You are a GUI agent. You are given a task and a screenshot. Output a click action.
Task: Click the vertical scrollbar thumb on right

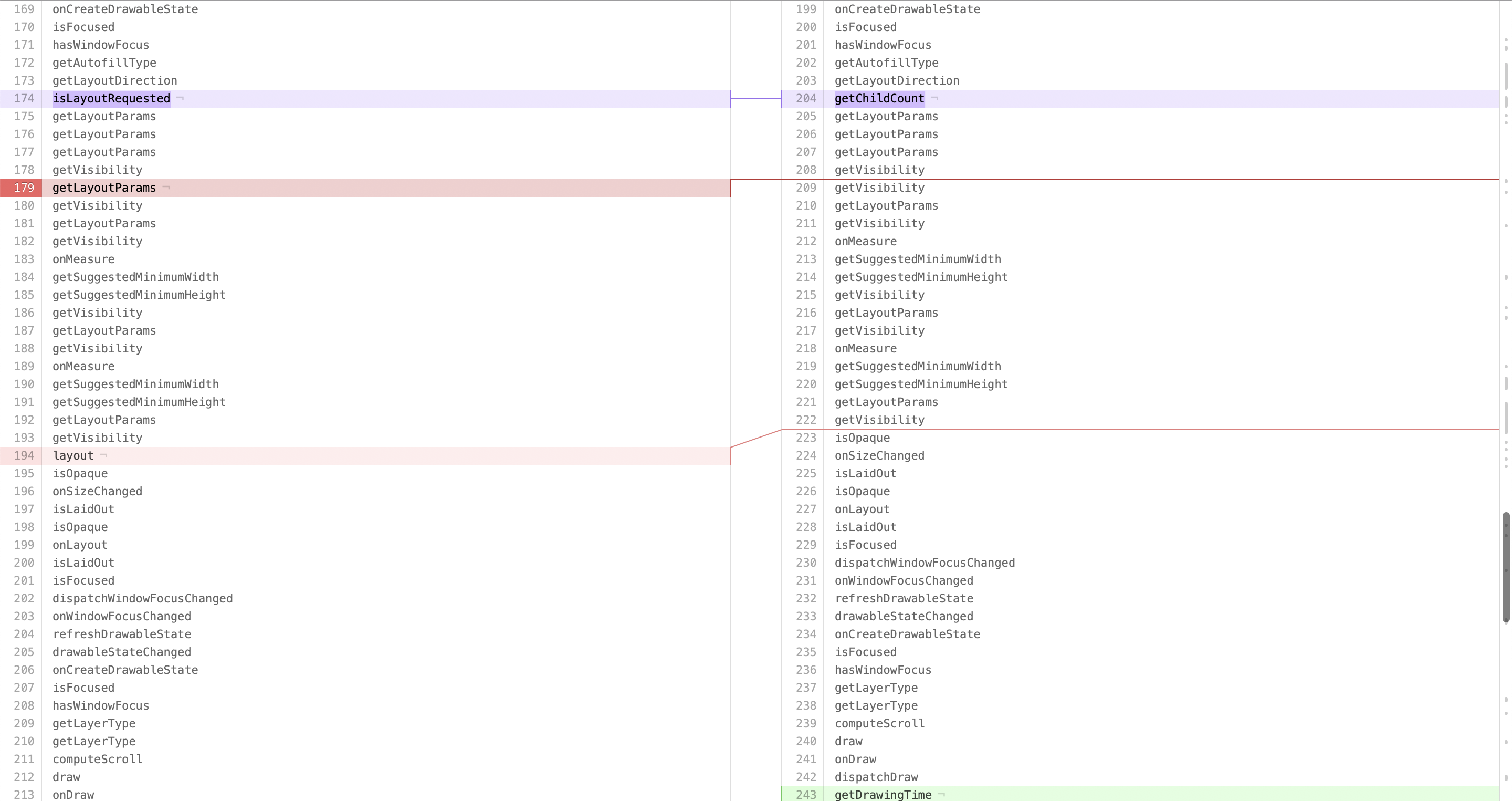click(1506, 567)
